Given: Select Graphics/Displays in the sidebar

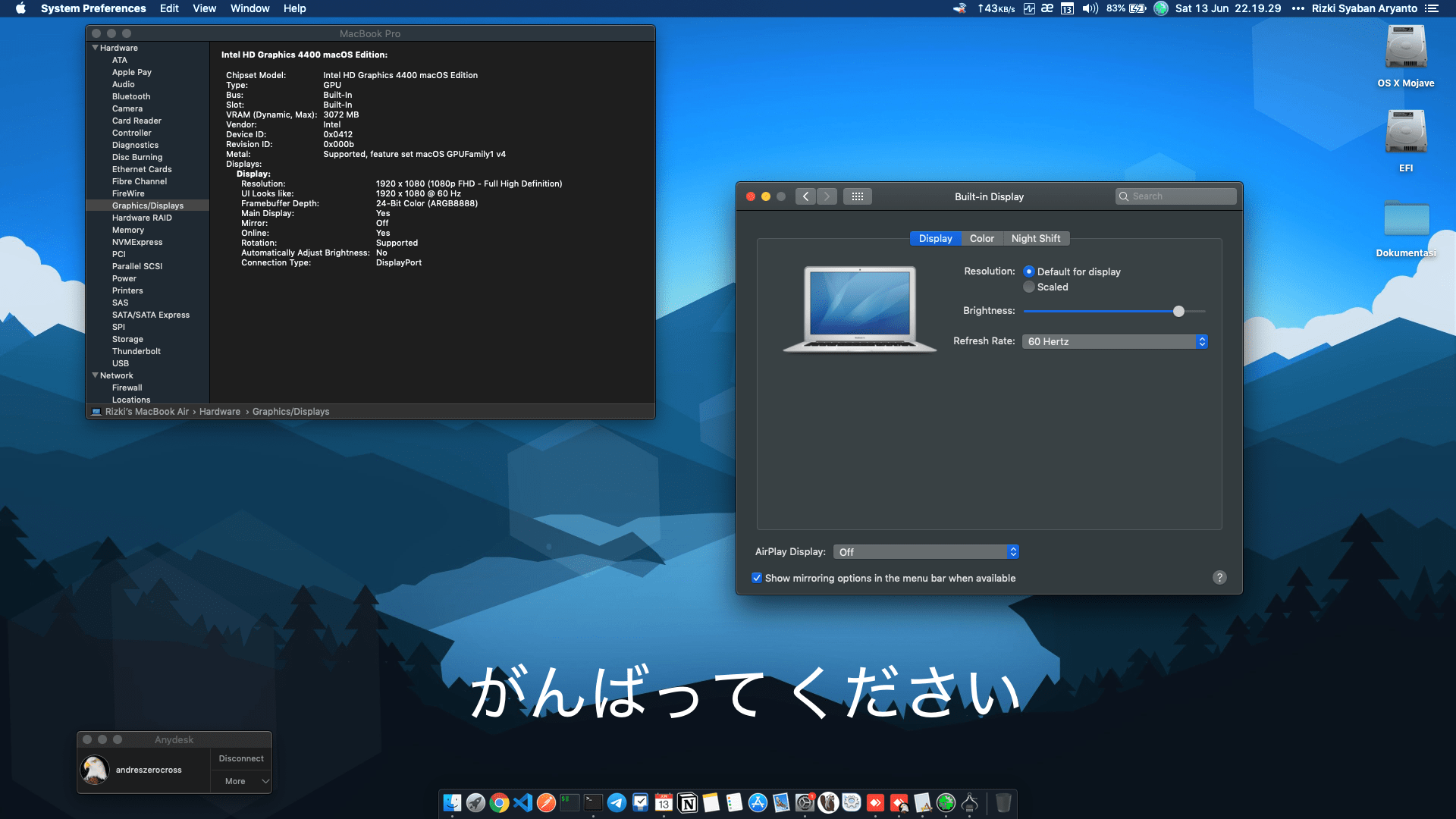Looking at the screenshot, I should (148, 206).
